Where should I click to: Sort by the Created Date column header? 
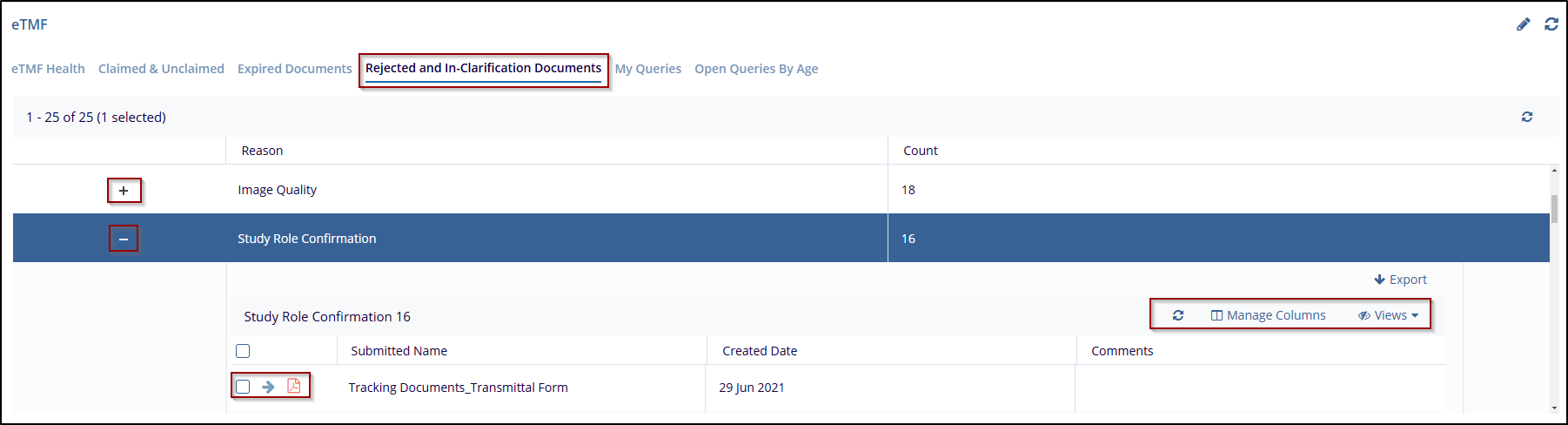click(759, 351)
